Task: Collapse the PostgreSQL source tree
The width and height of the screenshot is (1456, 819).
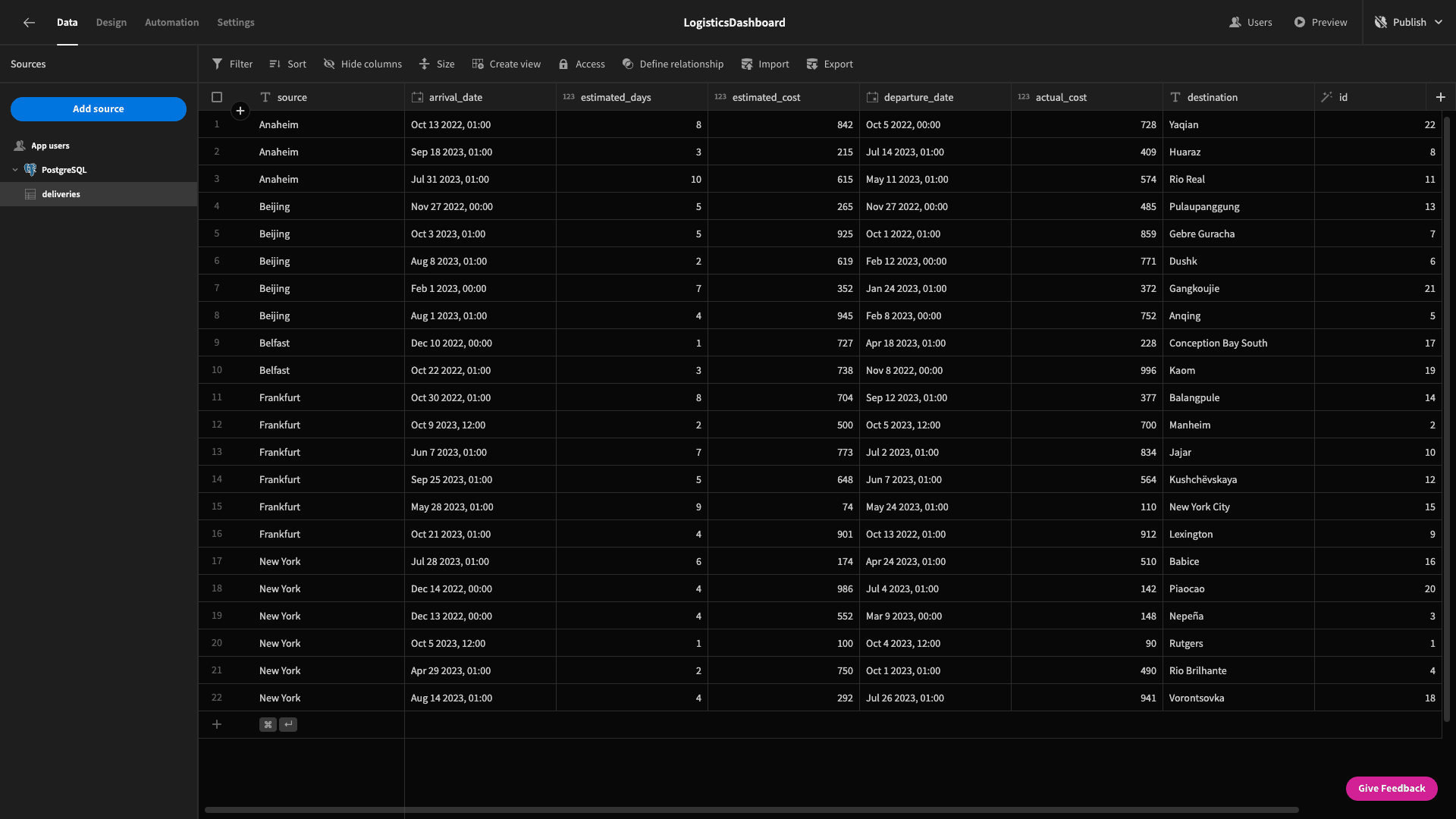Action: click(15, 170)
